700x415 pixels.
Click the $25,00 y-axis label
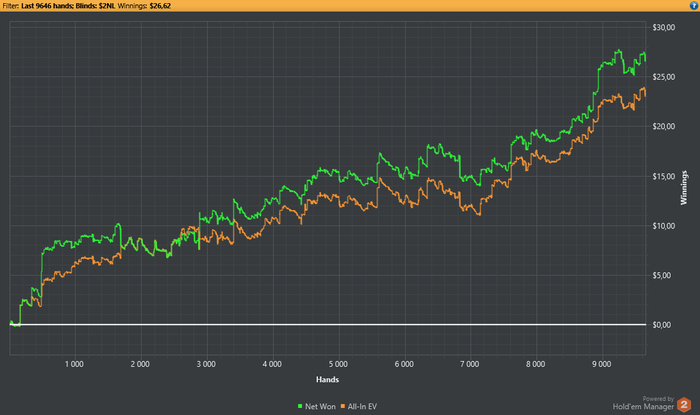pos(663,77)
